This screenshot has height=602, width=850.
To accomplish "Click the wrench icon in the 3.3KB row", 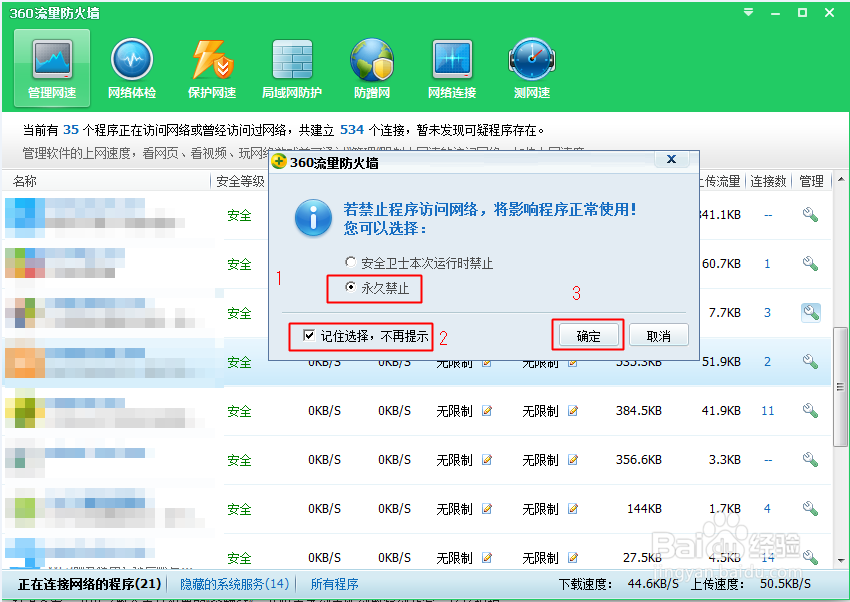I will click(810, 459).
